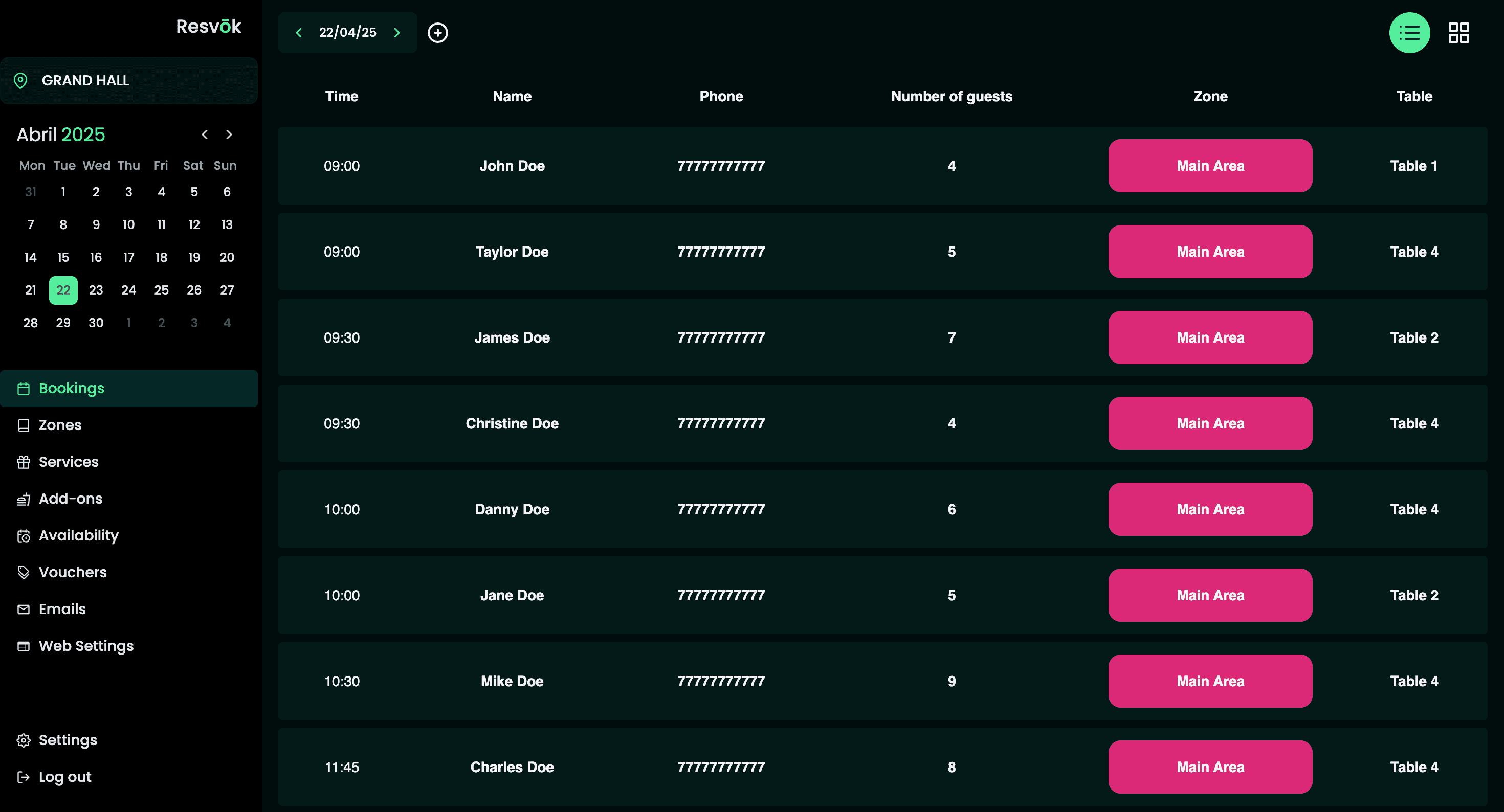1504x812 pixels.
Task: Select April 23 in the calendar
Action: click(x=96, y=290)
